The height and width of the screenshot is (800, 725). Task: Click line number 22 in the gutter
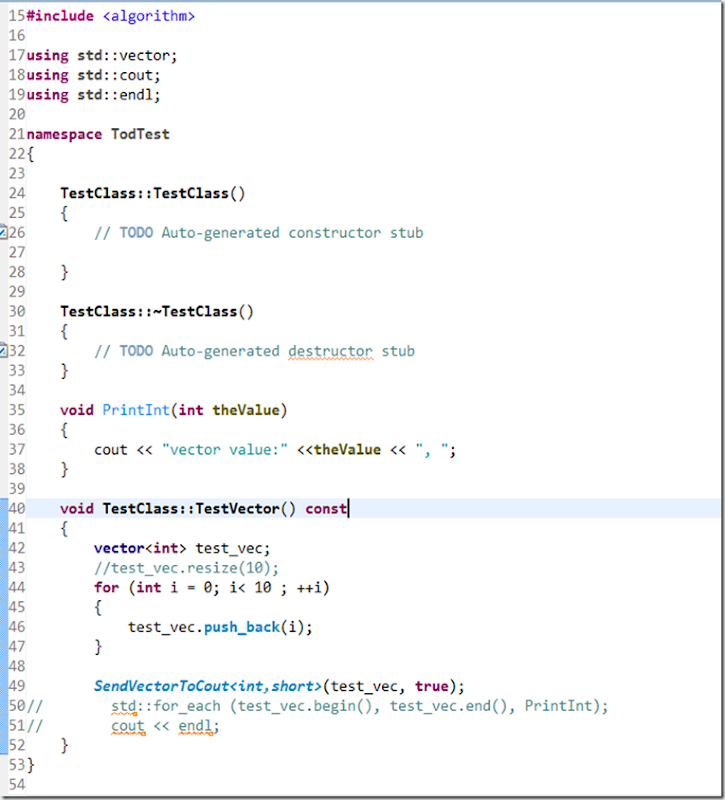(16, 154)
